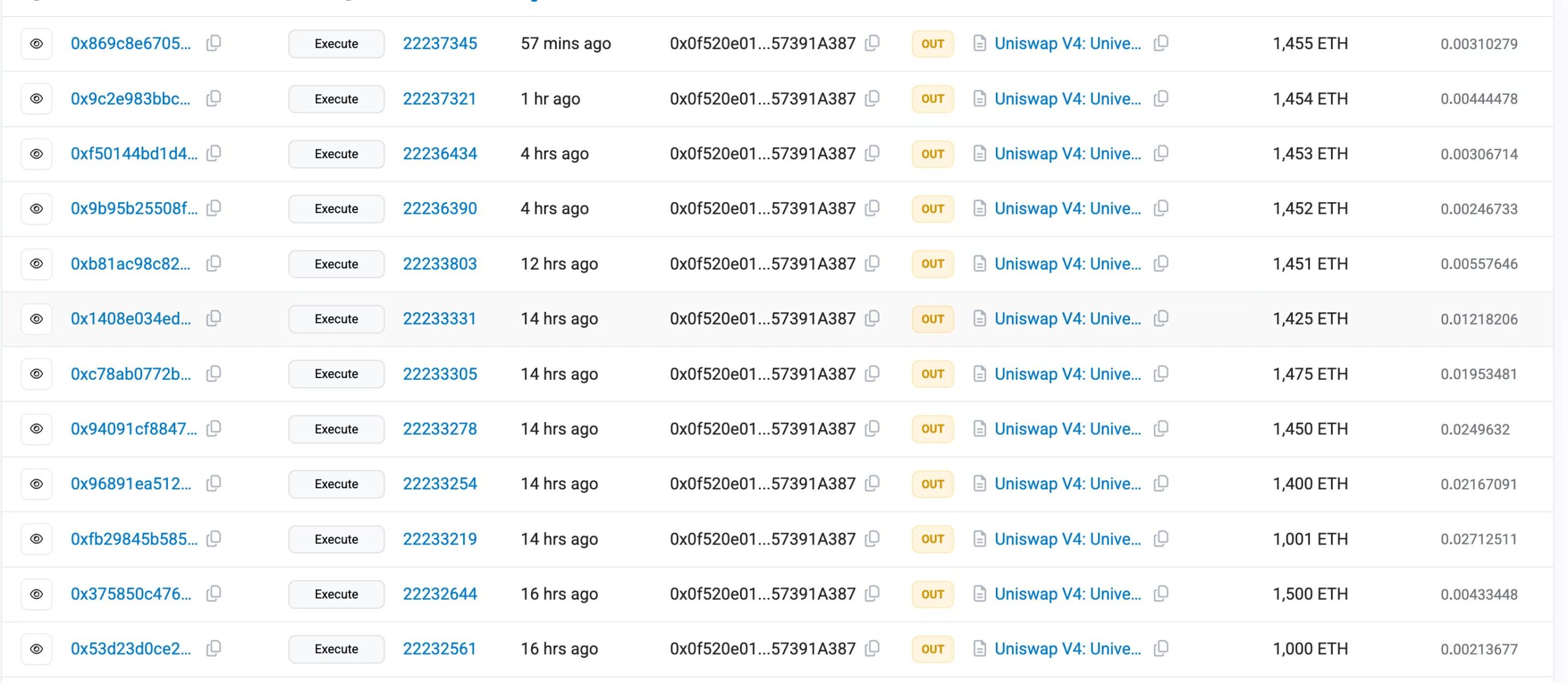Screen dimensions: 1568x683
Task: Select age text 12 hrs ago
Action: click(559, 263)
